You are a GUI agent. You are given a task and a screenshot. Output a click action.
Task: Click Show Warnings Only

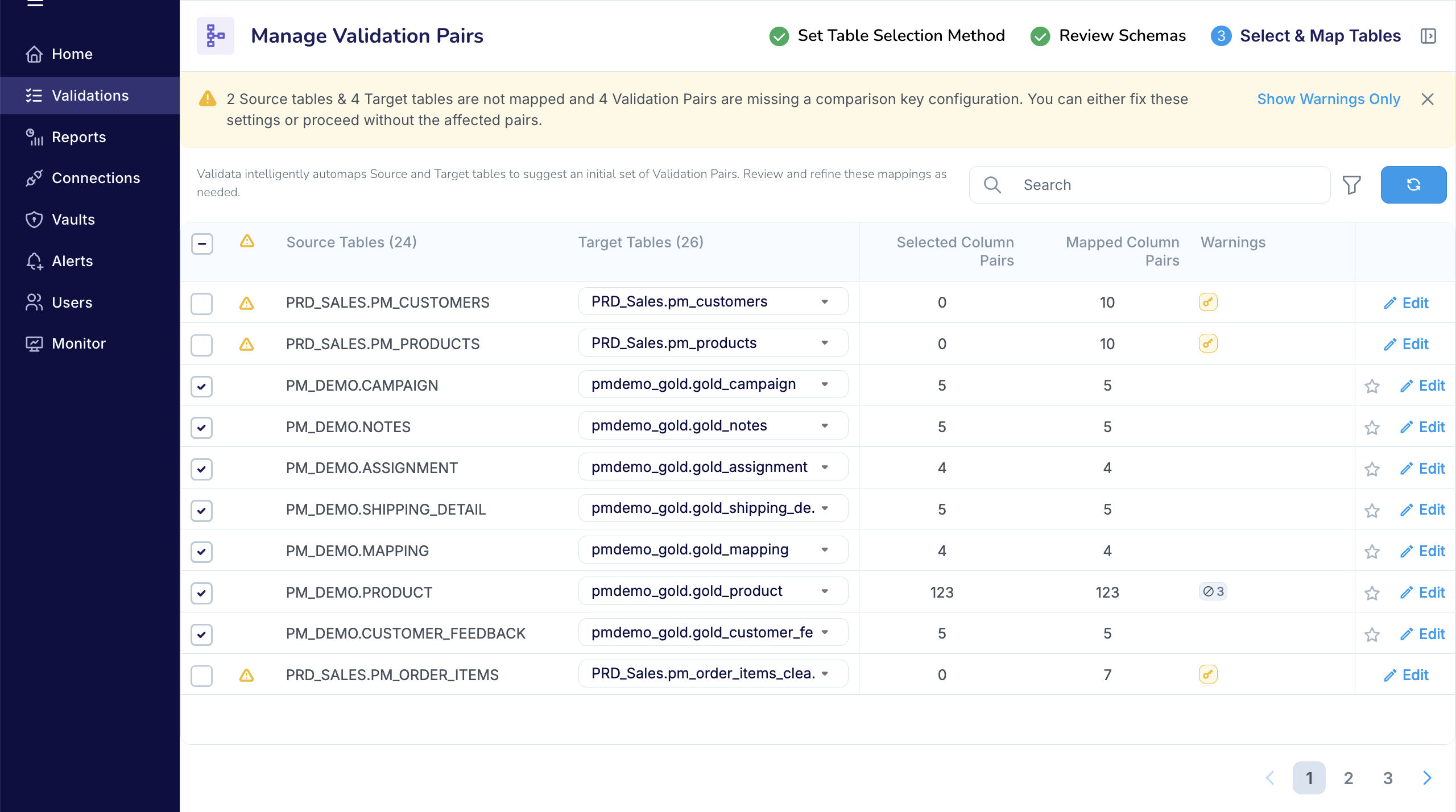click(1329, 98)
